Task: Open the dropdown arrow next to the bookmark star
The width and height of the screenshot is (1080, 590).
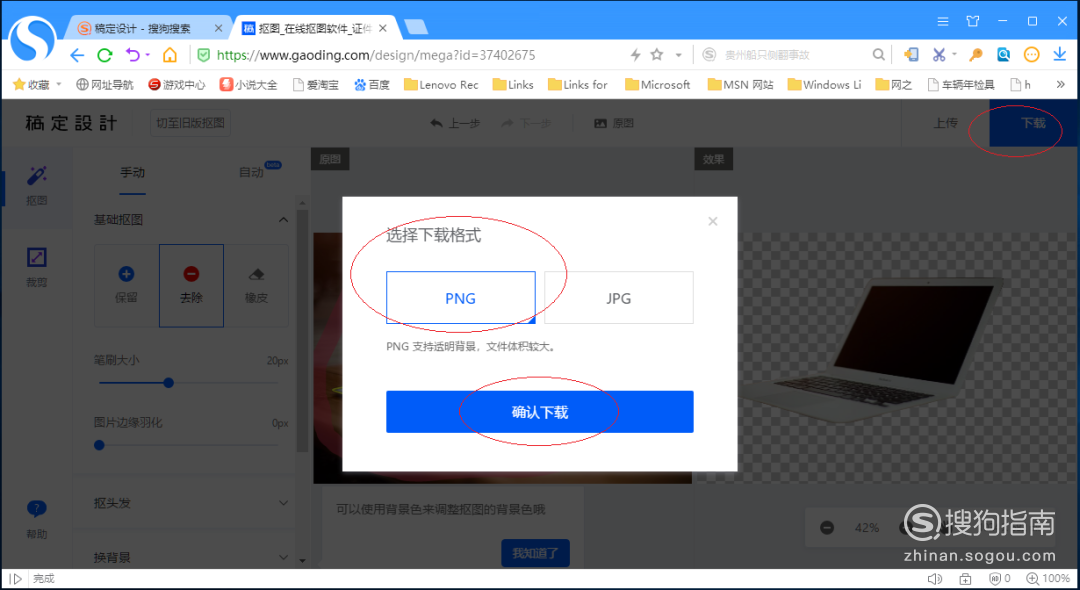Action: click(678, 55)
